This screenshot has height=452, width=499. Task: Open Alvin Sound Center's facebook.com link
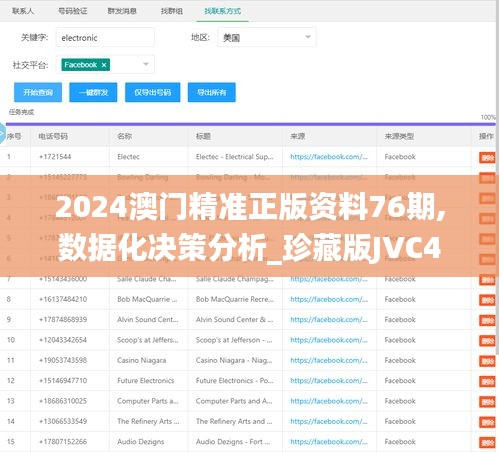[329, 319]
